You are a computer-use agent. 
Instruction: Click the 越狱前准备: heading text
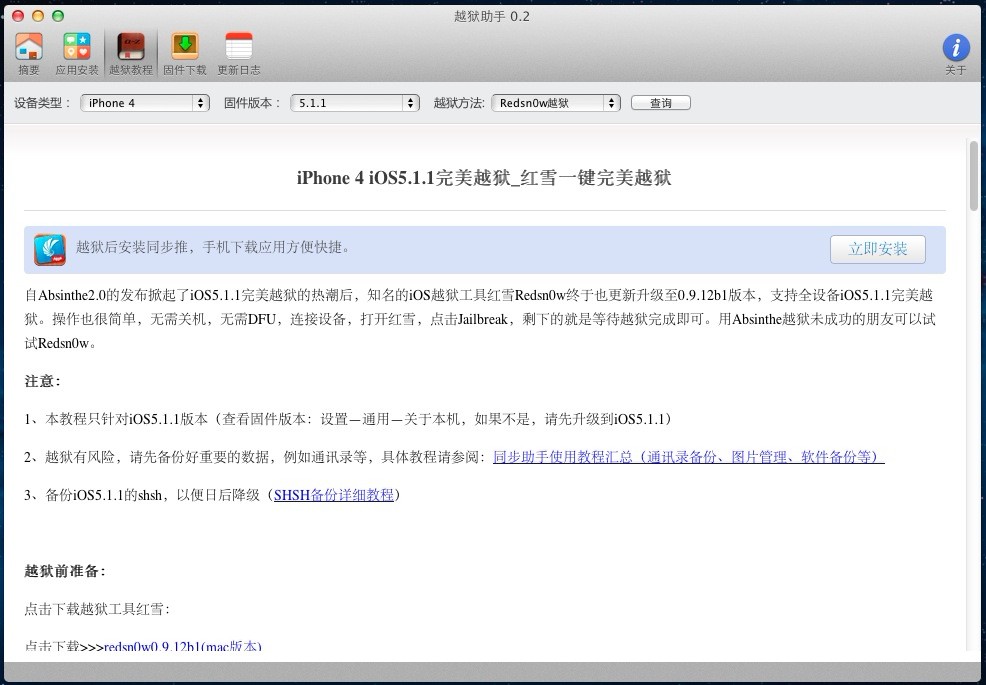[x=65, y=571]
